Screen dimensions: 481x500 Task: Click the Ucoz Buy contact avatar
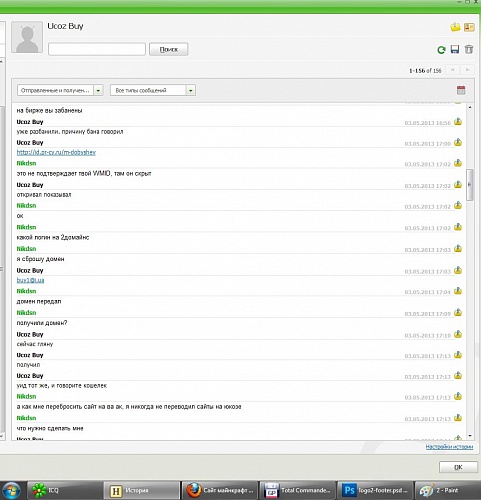point(27,37)
